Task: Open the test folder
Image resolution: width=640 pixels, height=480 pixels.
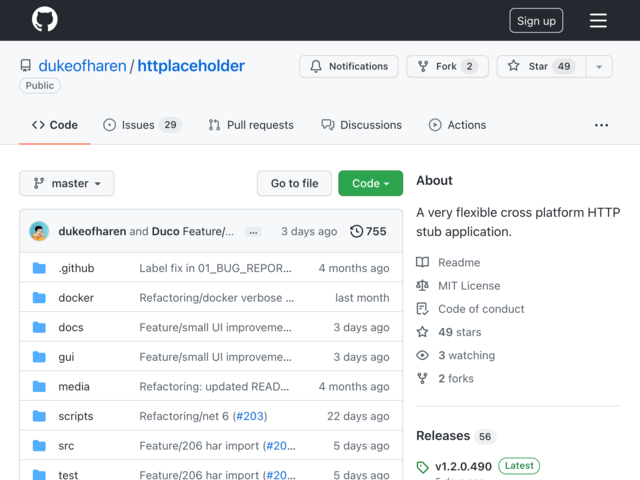Action: coord(68,475)
